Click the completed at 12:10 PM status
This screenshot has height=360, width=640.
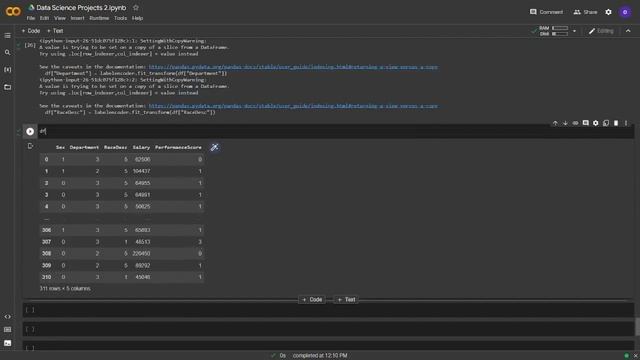tap(320, 356)
